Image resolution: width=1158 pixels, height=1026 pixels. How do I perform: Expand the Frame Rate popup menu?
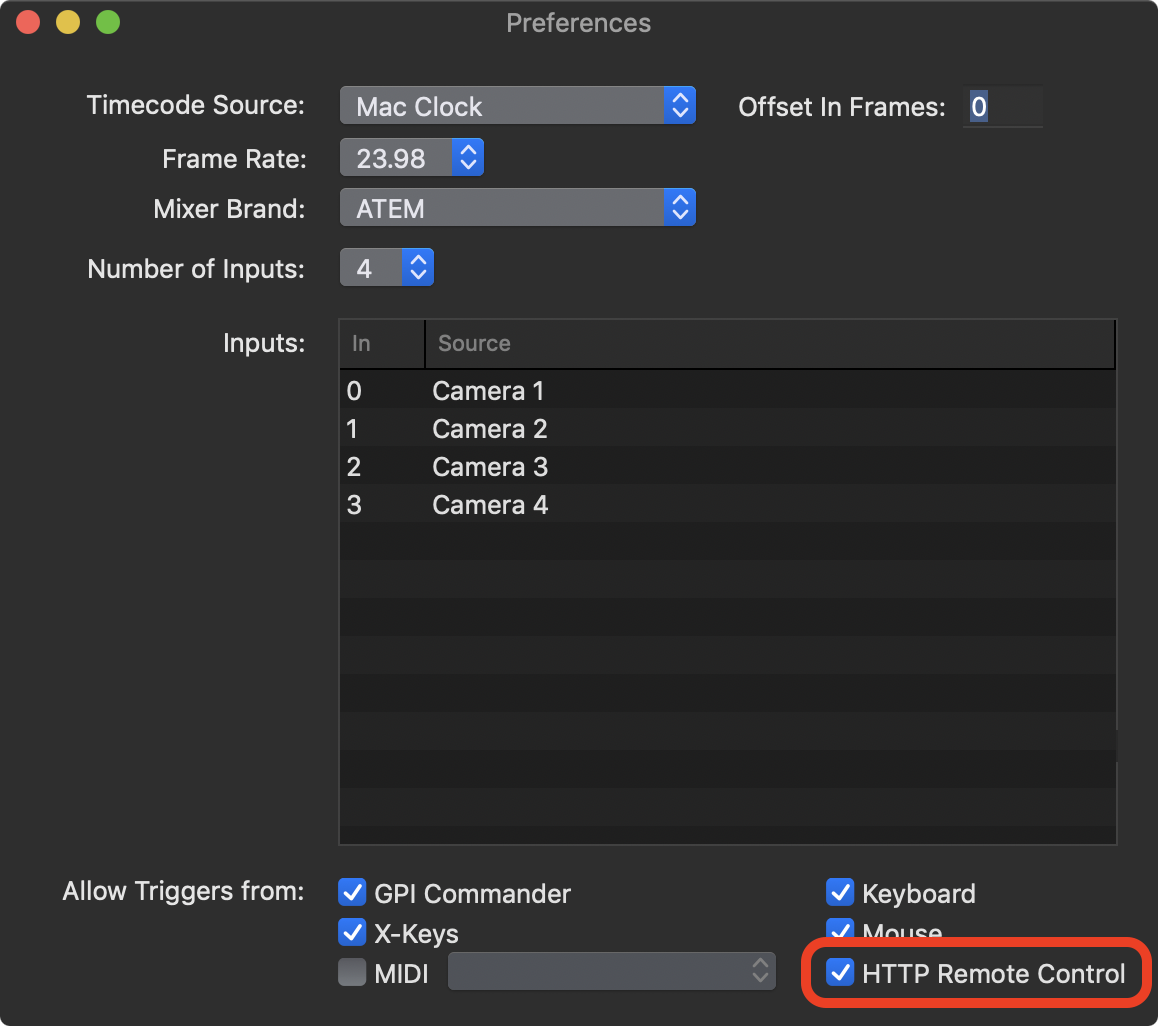pyautogui.click(x=412, y=158)
